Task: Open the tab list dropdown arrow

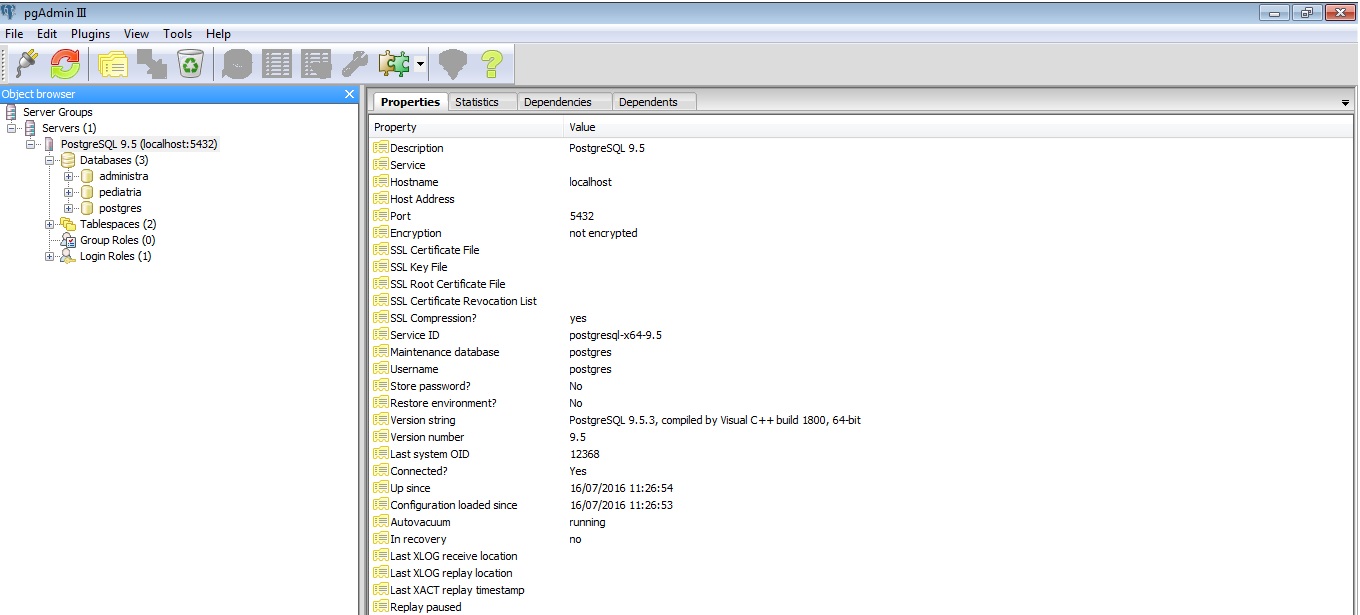Action: (1345, 103)
